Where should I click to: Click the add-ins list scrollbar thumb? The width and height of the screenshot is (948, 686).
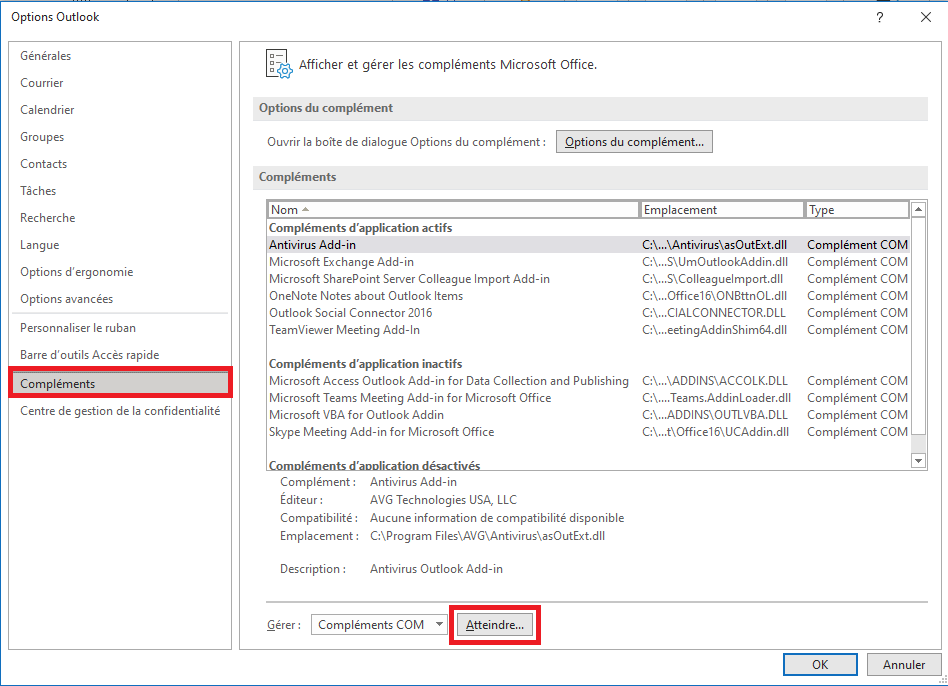pos(918,326)
